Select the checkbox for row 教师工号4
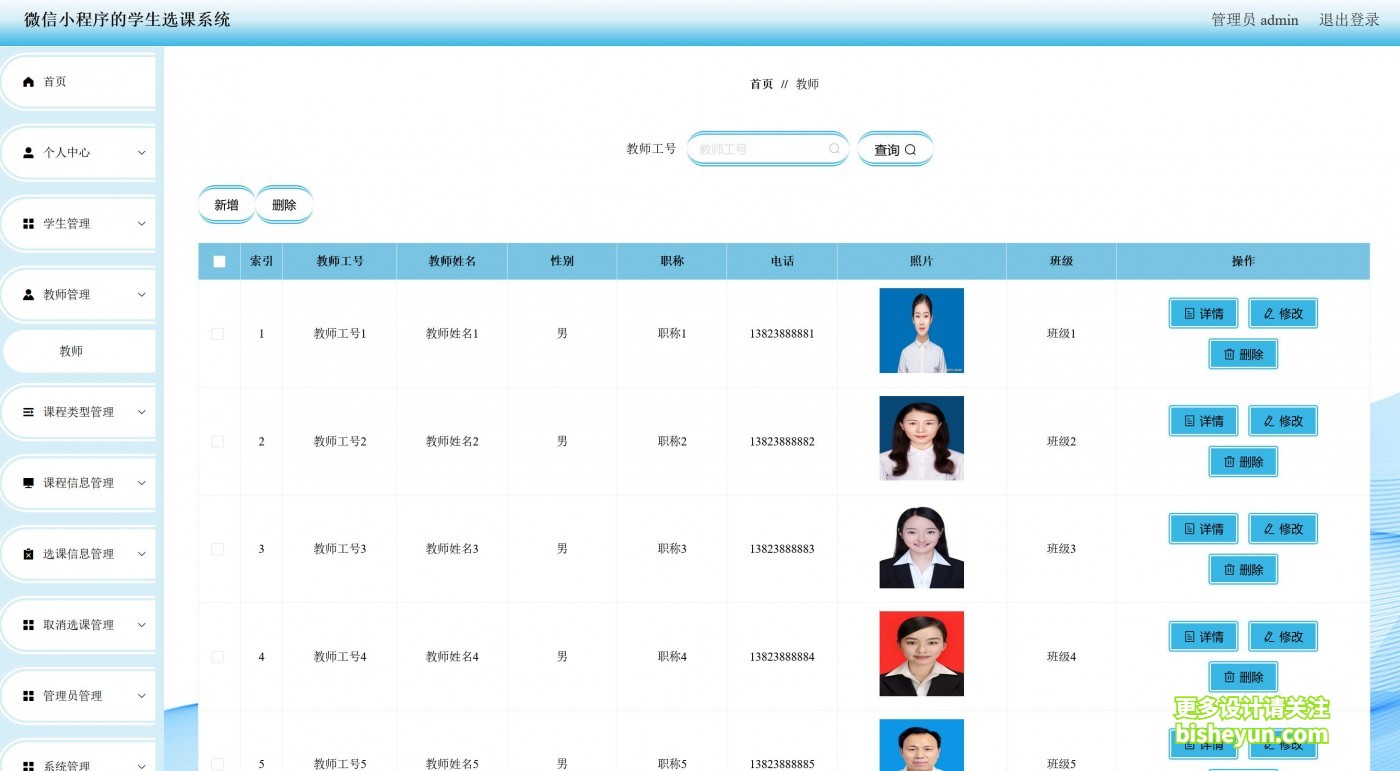 (218, 657)
